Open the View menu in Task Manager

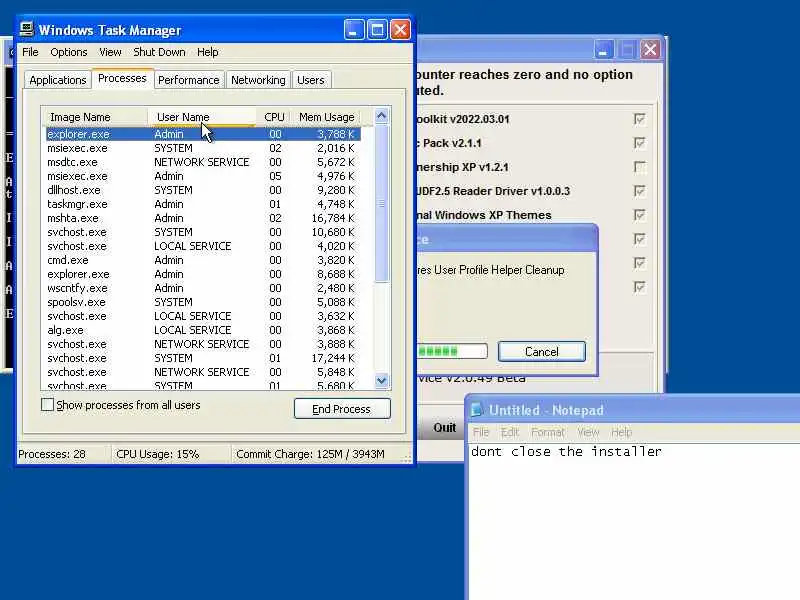[x=110, y=52]
